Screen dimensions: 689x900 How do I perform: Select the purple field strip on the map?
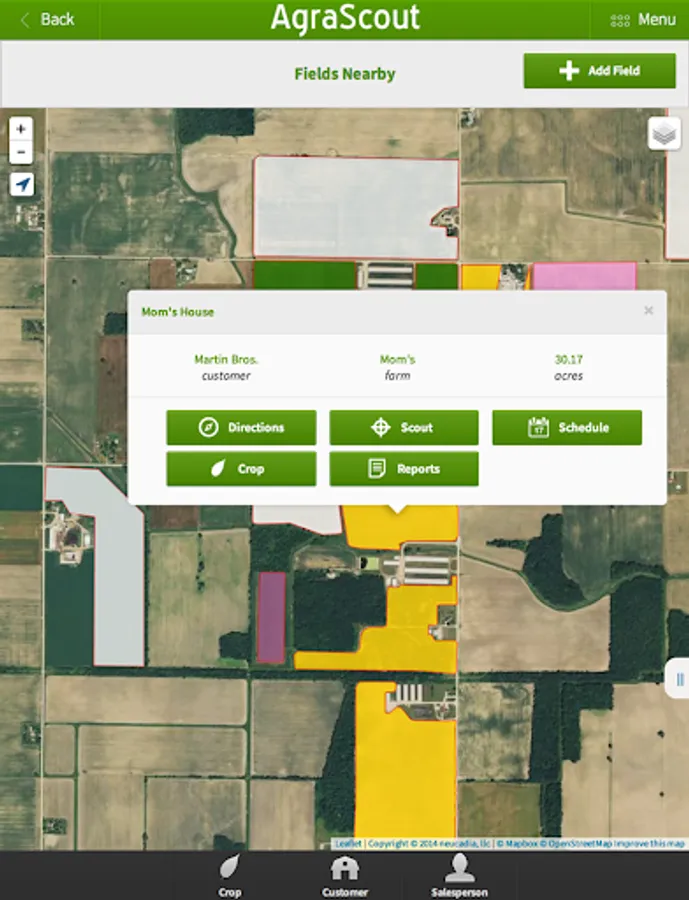tap(271, 618)
